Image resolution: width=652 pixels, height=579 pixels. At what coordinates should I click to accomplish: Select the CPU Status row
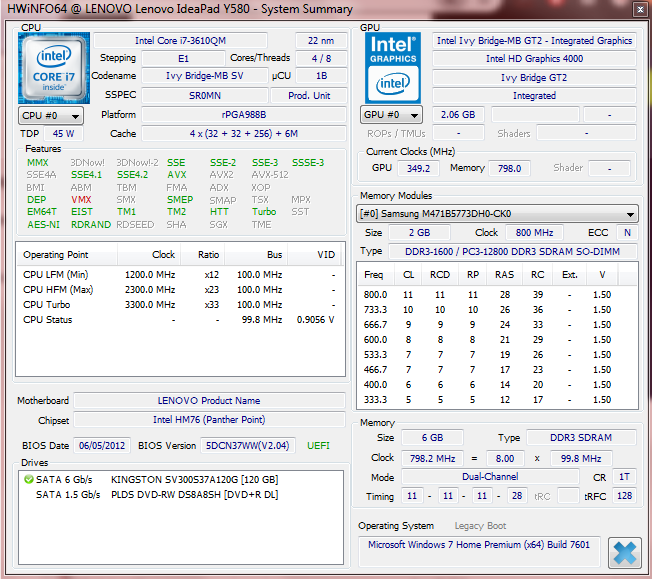coord(179,320)
